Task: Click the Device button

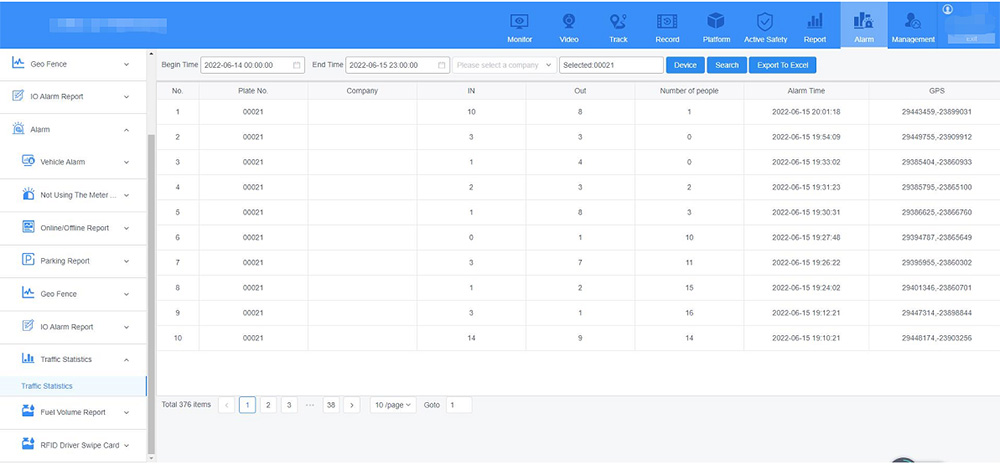Action: (685, 65)
